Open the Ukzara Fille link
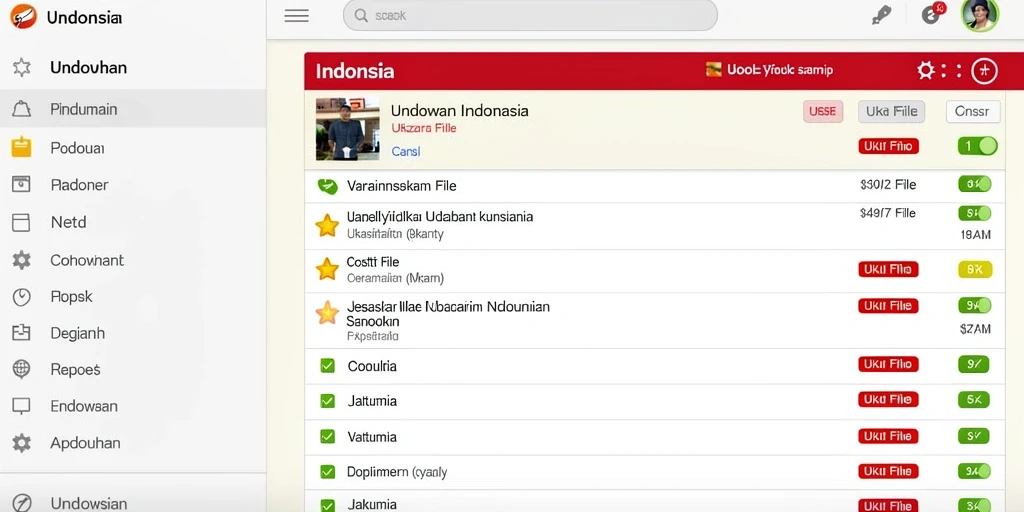 [424, 128]
